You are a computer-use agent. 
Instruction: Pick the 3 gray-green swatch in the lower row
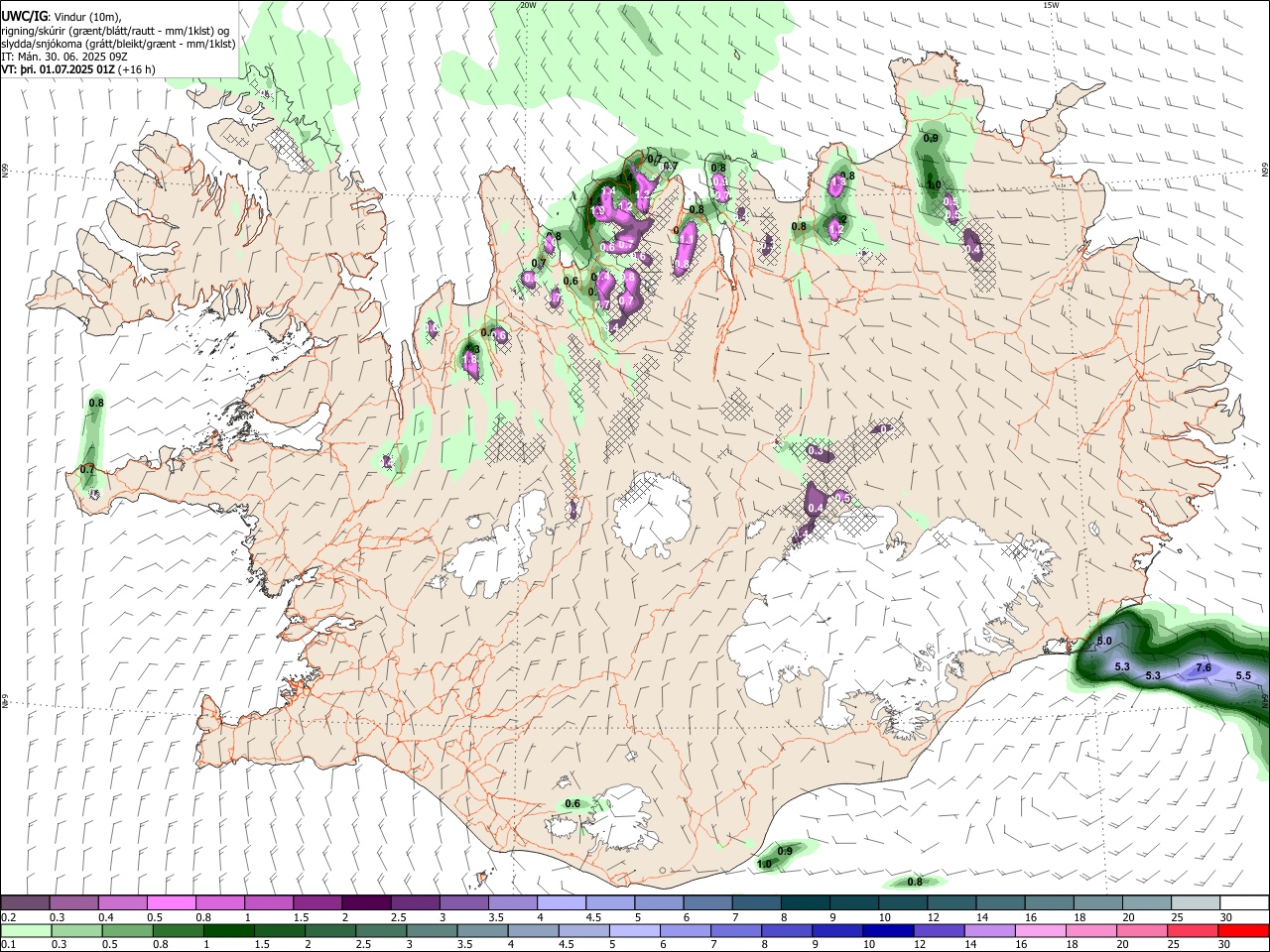coord(432,931)
